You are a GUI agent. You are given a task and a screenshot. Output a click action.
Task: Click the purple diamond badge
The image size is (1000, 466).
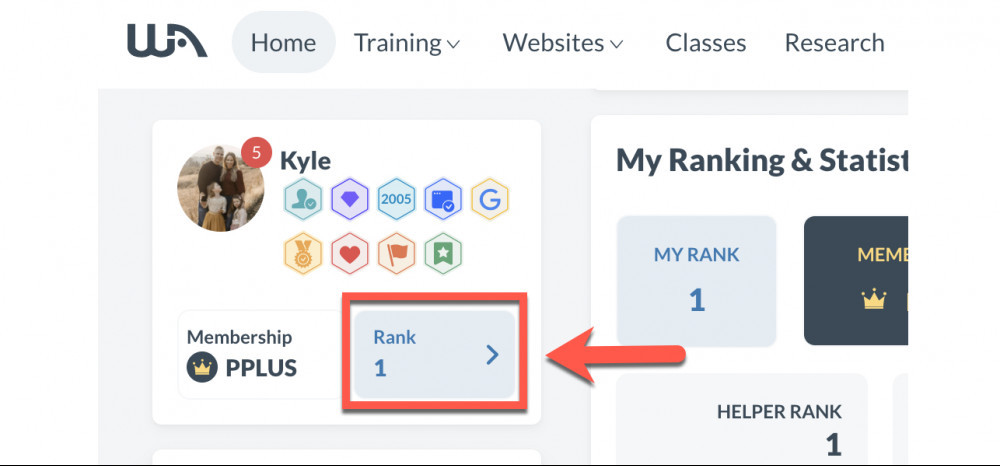point(349,199)
